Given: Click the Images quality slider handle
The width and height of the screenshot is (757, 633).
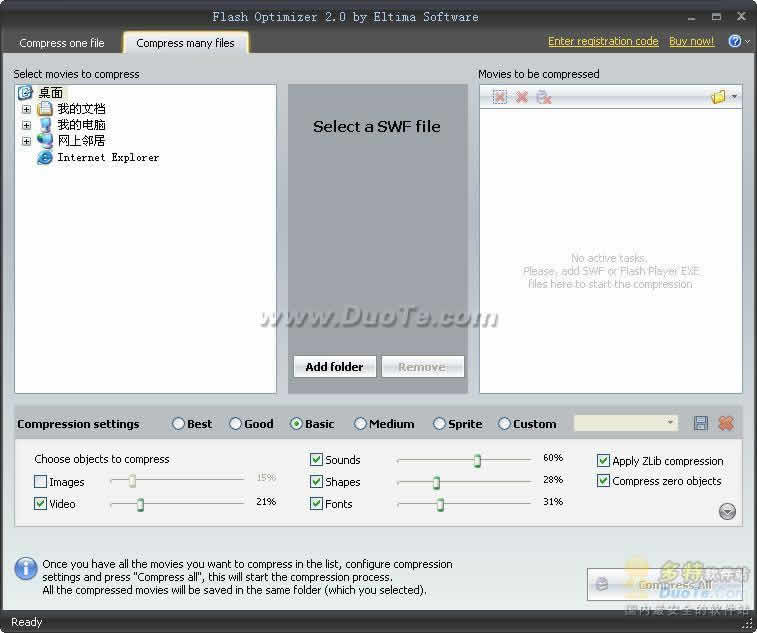Looking at the screenshot, I should point(132,481).
